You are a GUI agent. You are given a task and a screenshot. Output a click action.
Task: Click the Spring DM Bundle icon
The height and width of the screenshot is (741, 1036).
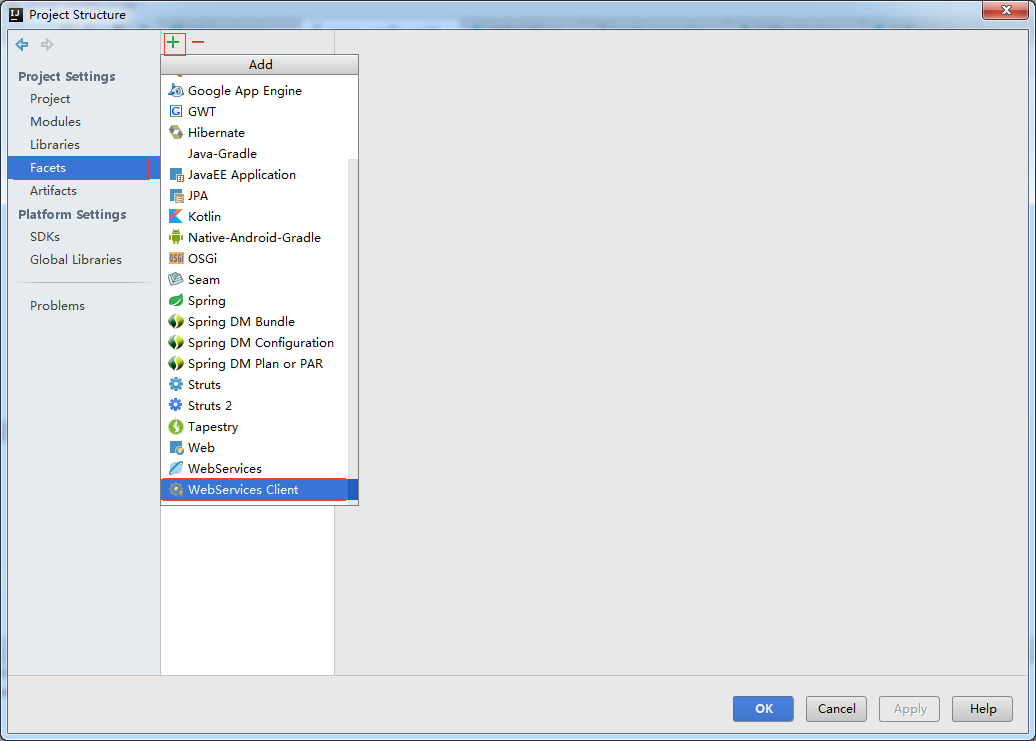tap(176, 322)
